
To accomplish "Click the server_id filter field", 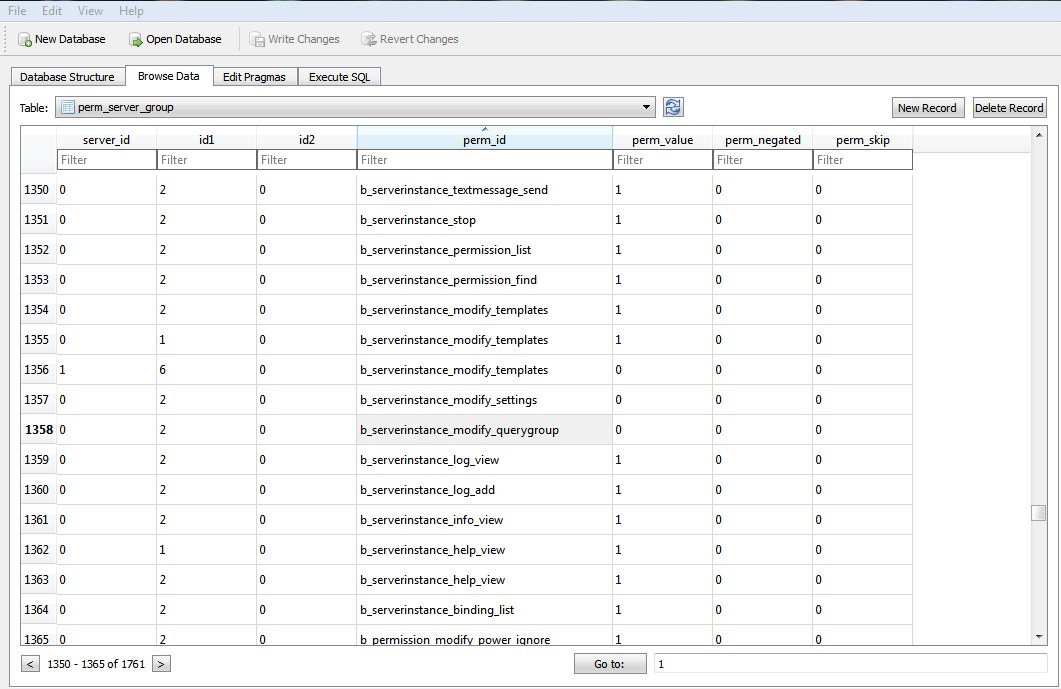I will point(106,160).
